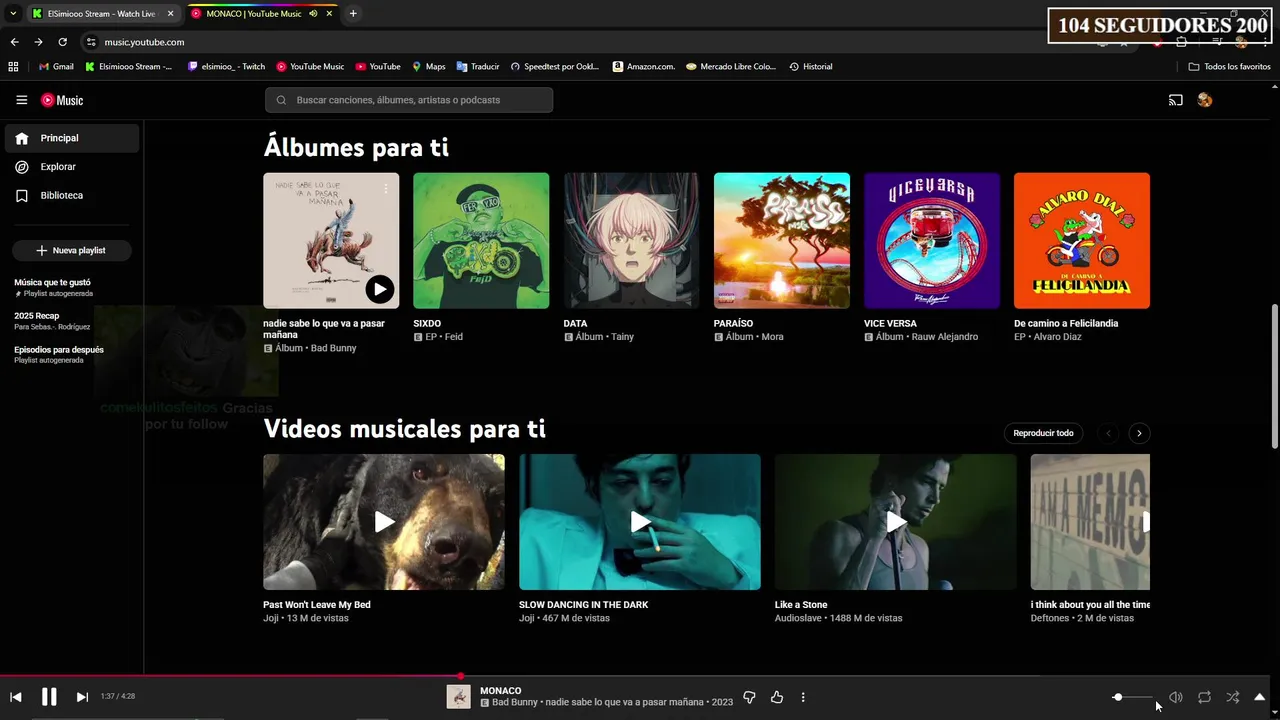This screenshot has height=720, width=1280.
Task: Open the cast to device icon
Action: [1176, 100]
